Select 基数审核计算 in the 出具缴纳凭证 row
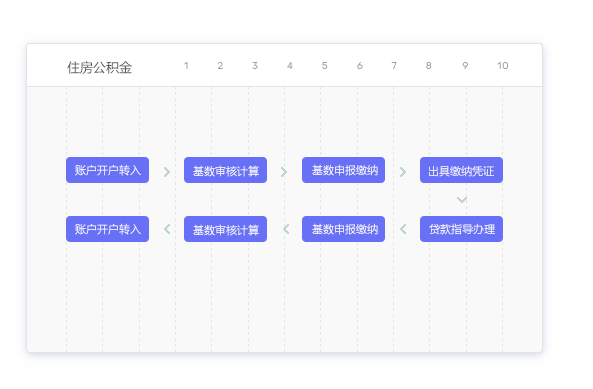 [x=225, y=170]
